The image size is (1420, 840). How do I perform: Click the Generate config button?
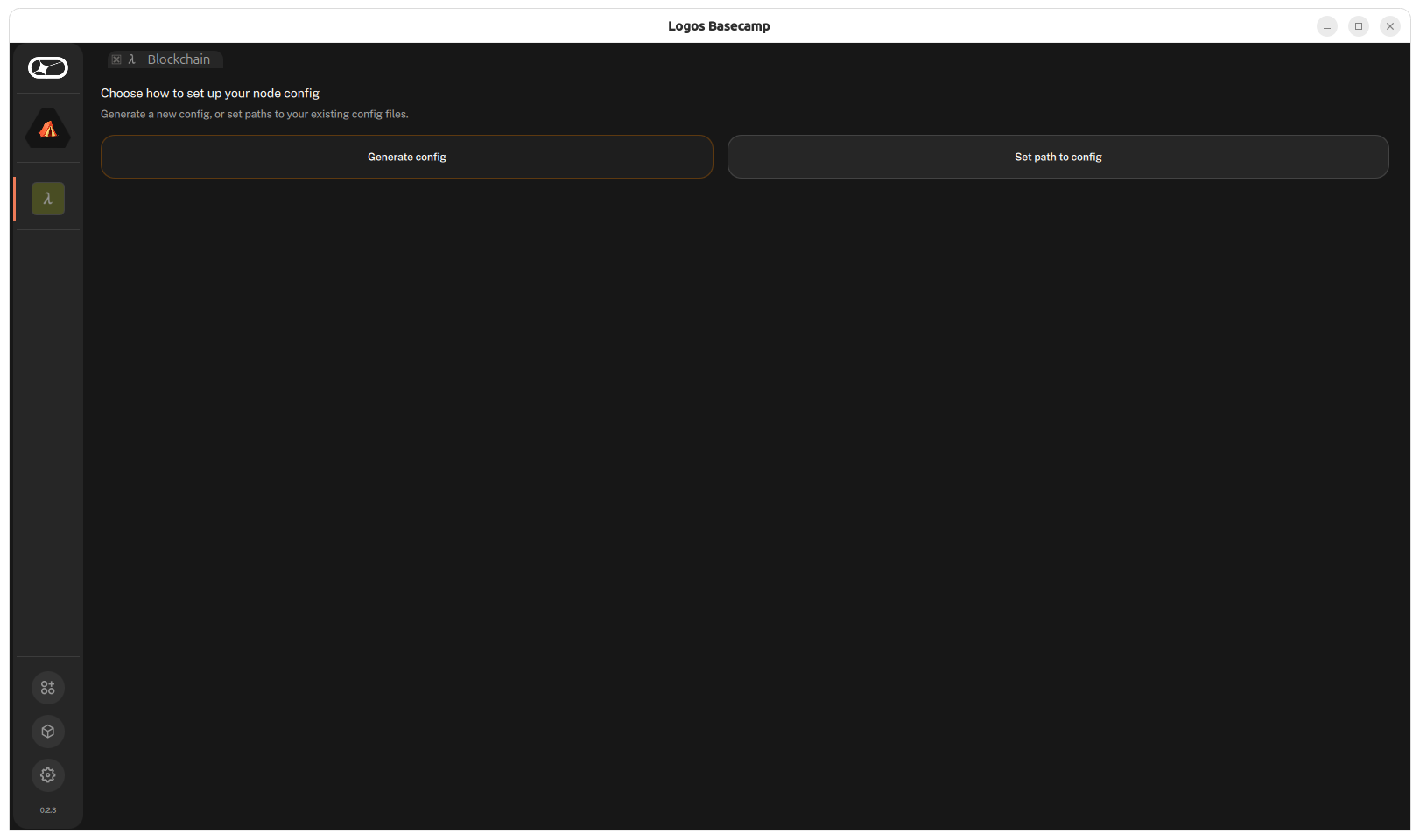(407, 157)
